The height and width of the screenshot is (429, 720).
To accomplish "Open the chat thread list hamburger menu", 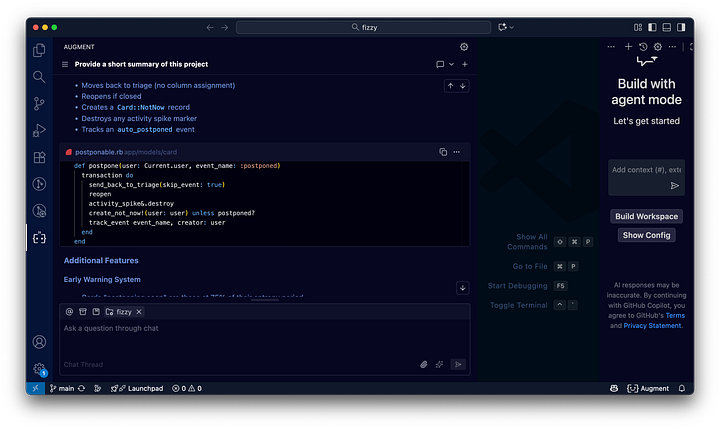I will point(65,64).
